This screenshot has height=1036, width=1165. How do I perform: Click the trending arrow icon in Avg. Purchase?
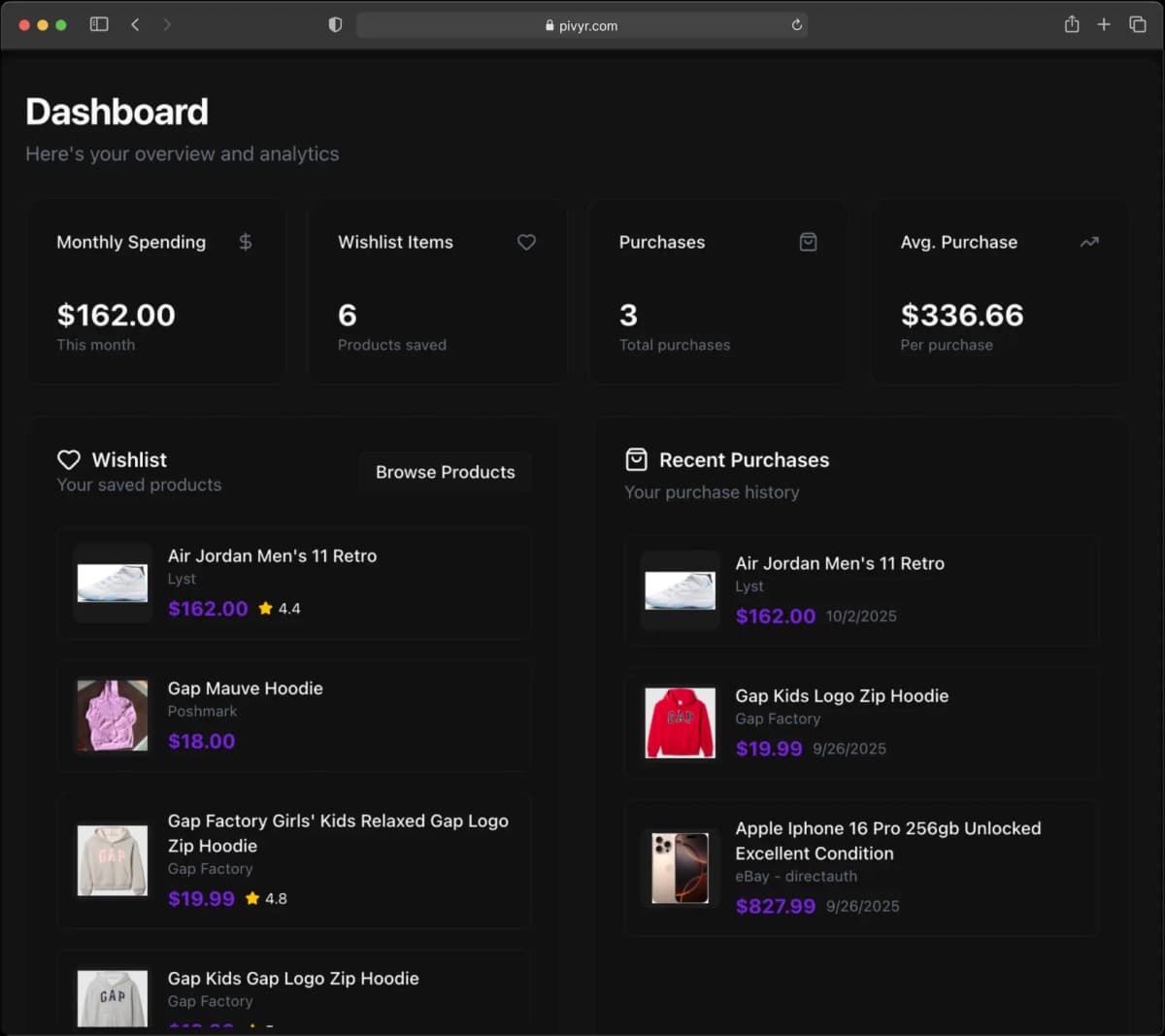tap(1089, 242)
